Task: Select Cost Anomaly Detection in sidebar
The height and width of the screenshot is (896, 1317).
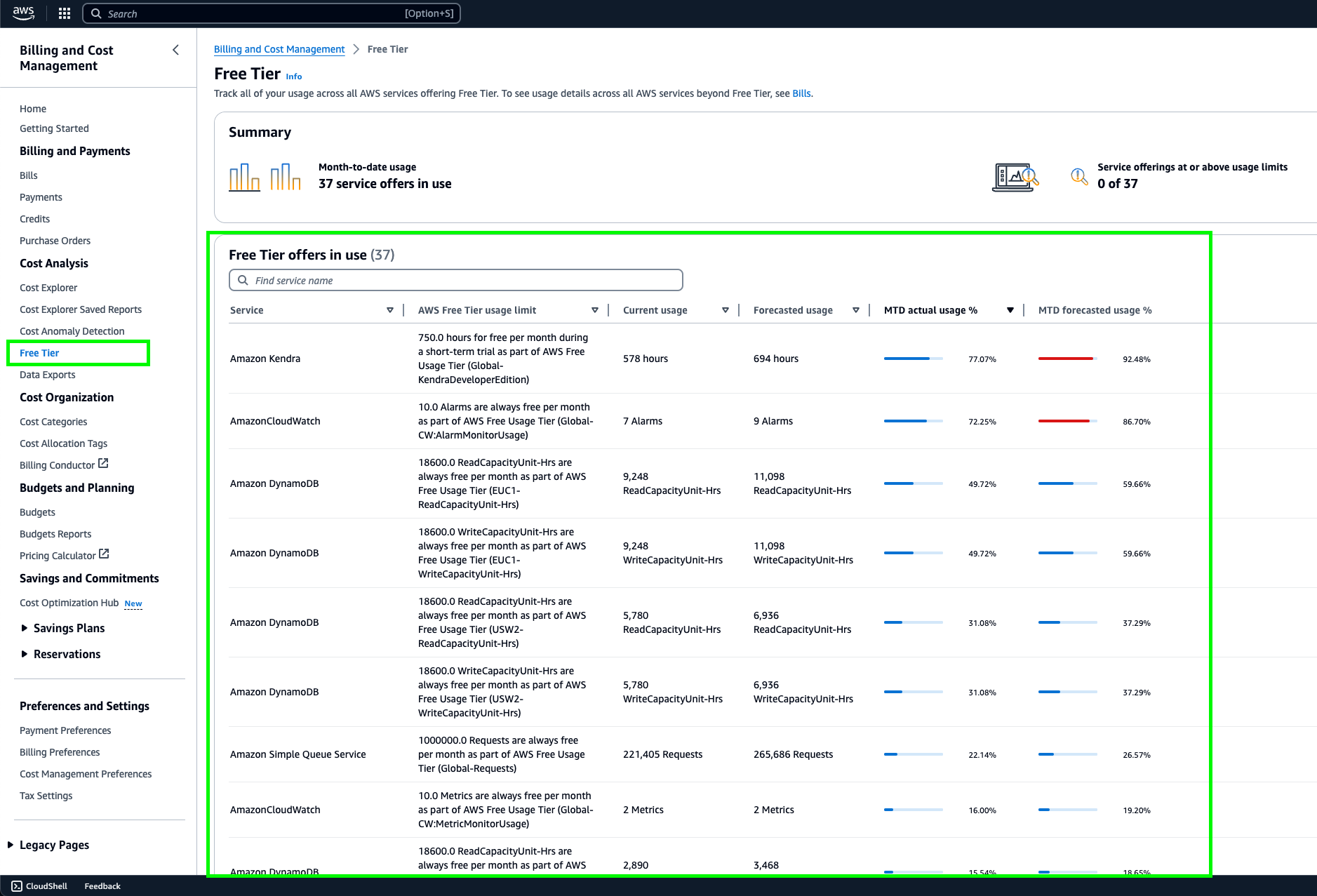Action: 72,330
